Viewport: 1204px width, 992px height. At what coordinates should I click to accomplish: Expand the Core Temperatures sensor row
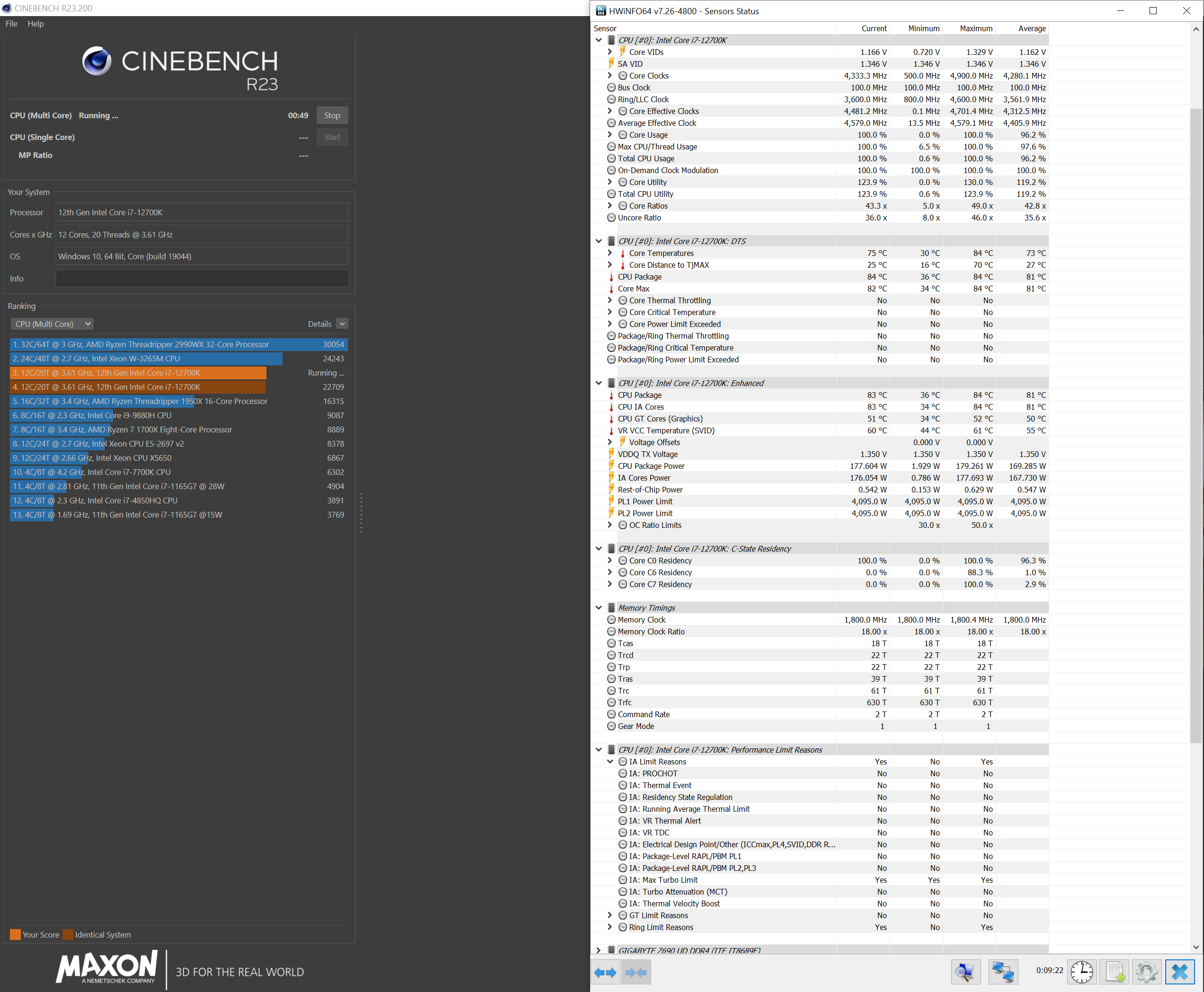(610, 253)
